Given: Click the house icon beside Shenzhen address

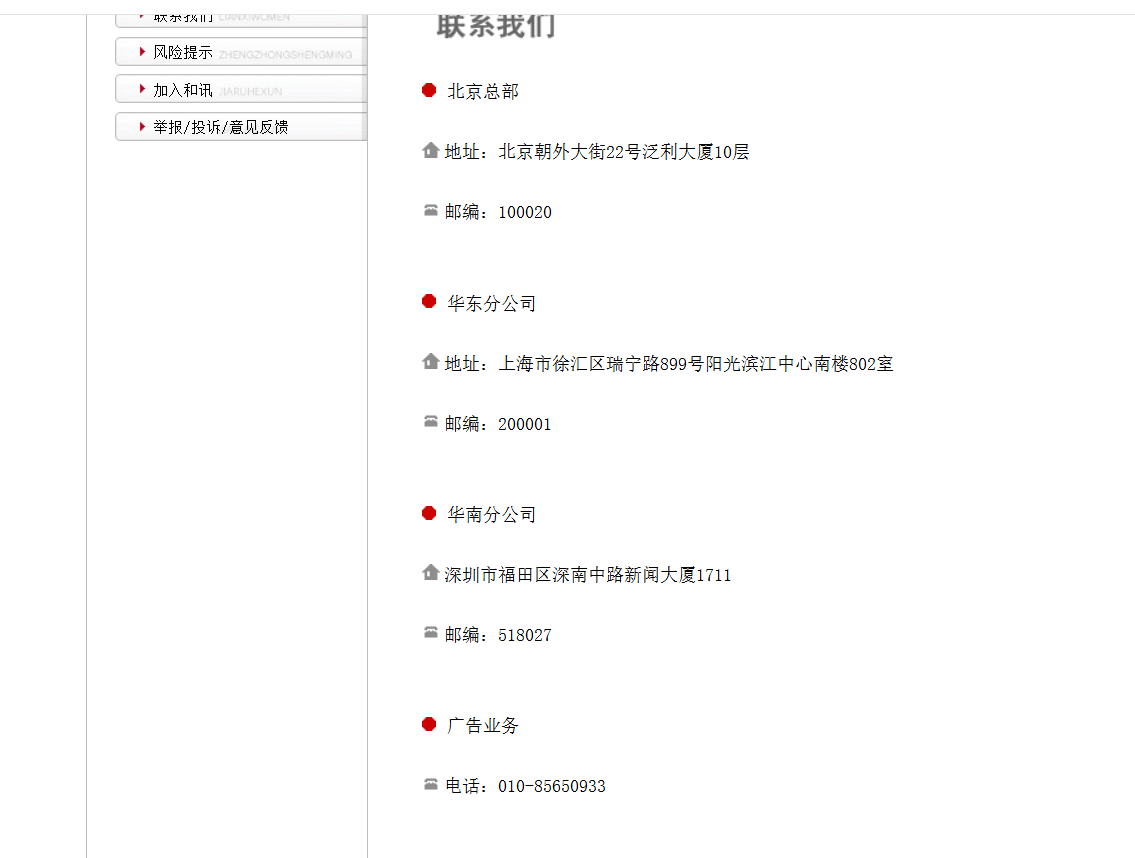Looking at the screenshot, I should tap(430, 574).
